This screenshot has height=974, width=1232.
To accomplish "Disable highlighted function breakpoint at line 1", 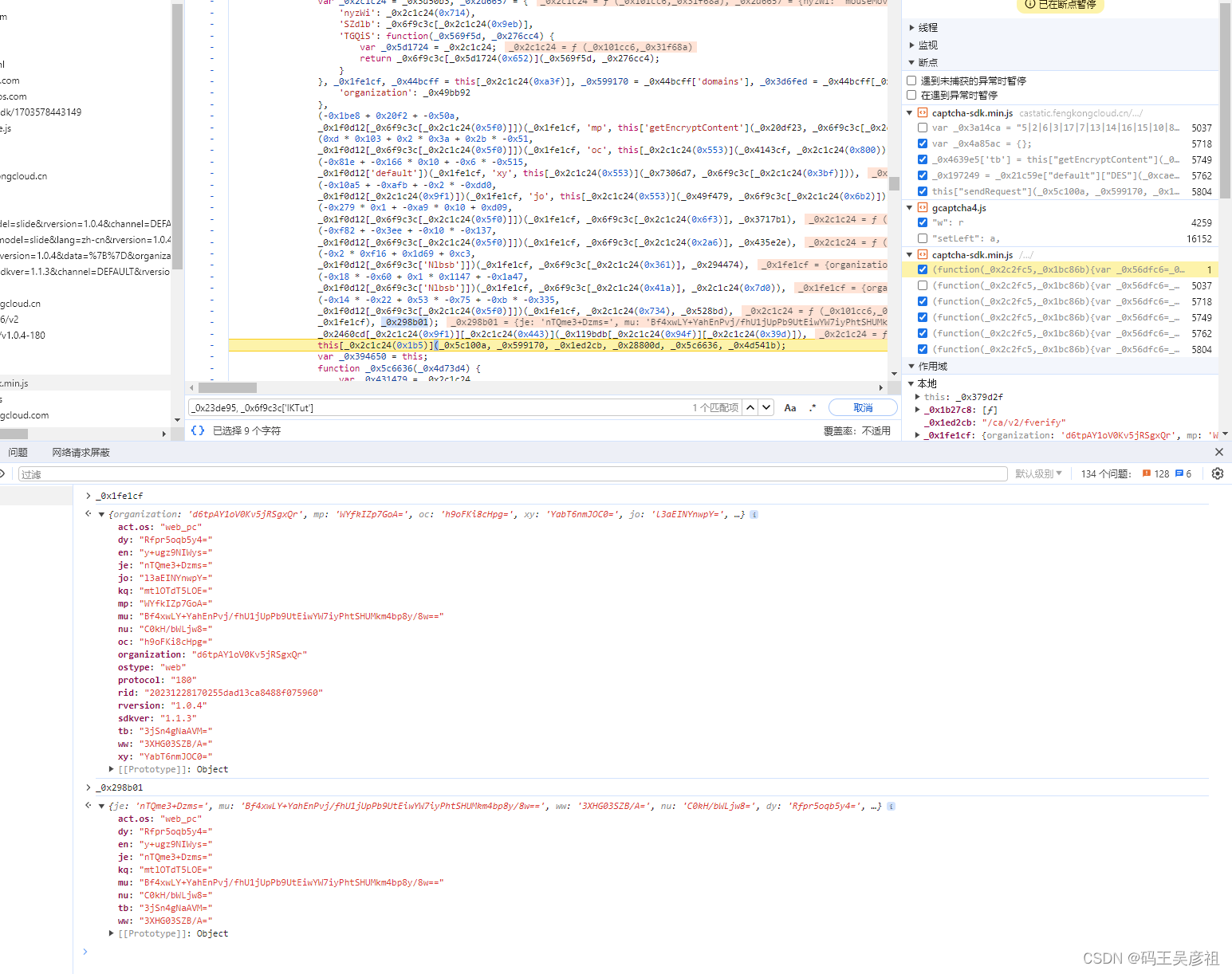I will click(923, 269).
